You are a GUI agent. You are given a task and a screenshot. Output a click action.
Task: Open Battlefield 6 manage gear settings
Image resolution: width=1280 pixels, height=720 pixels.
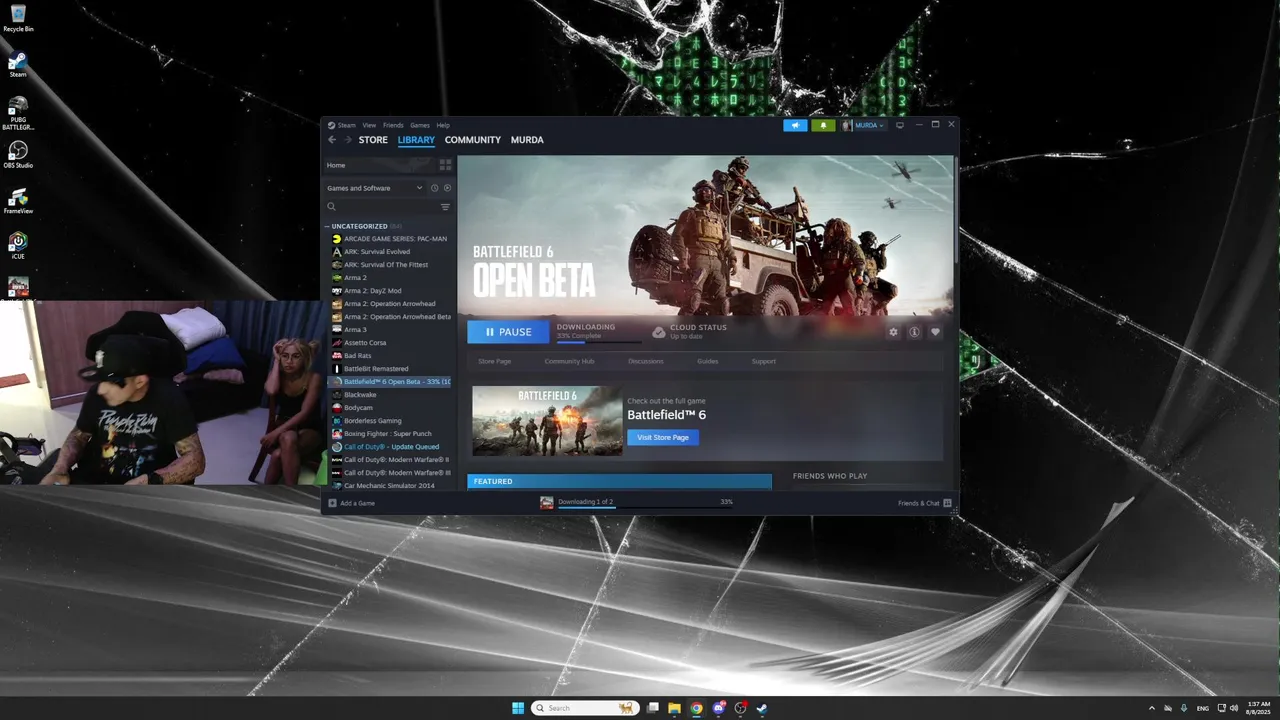(893, 332)
